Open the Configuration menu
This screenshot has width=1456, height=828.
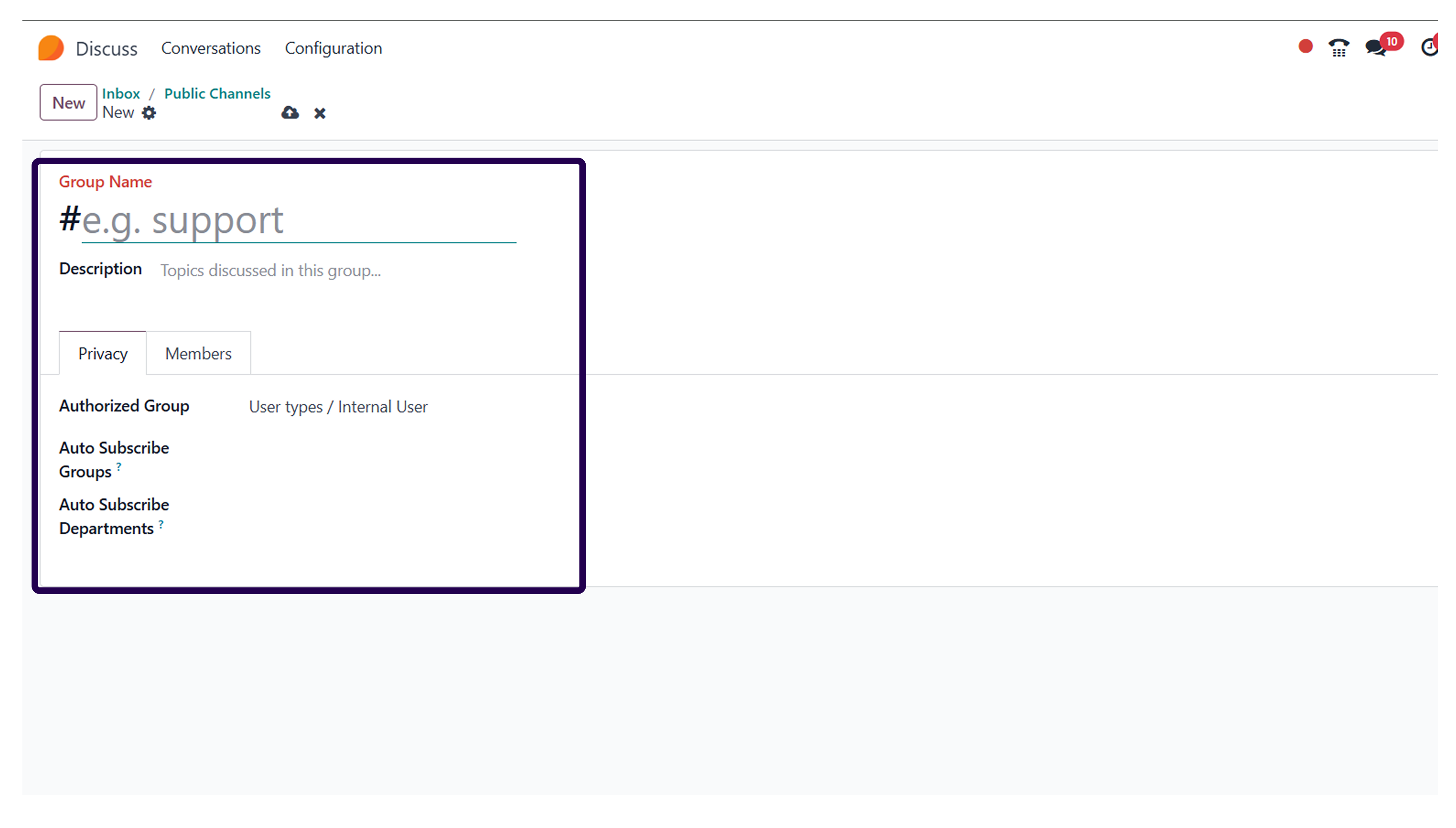pos(333,49)
